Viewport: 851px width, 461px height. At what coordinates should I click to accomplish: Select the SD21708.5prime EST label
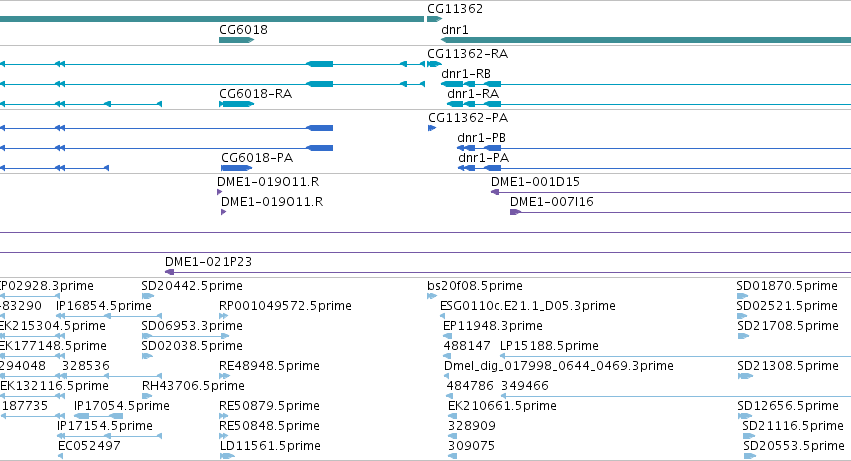point(788,326)
